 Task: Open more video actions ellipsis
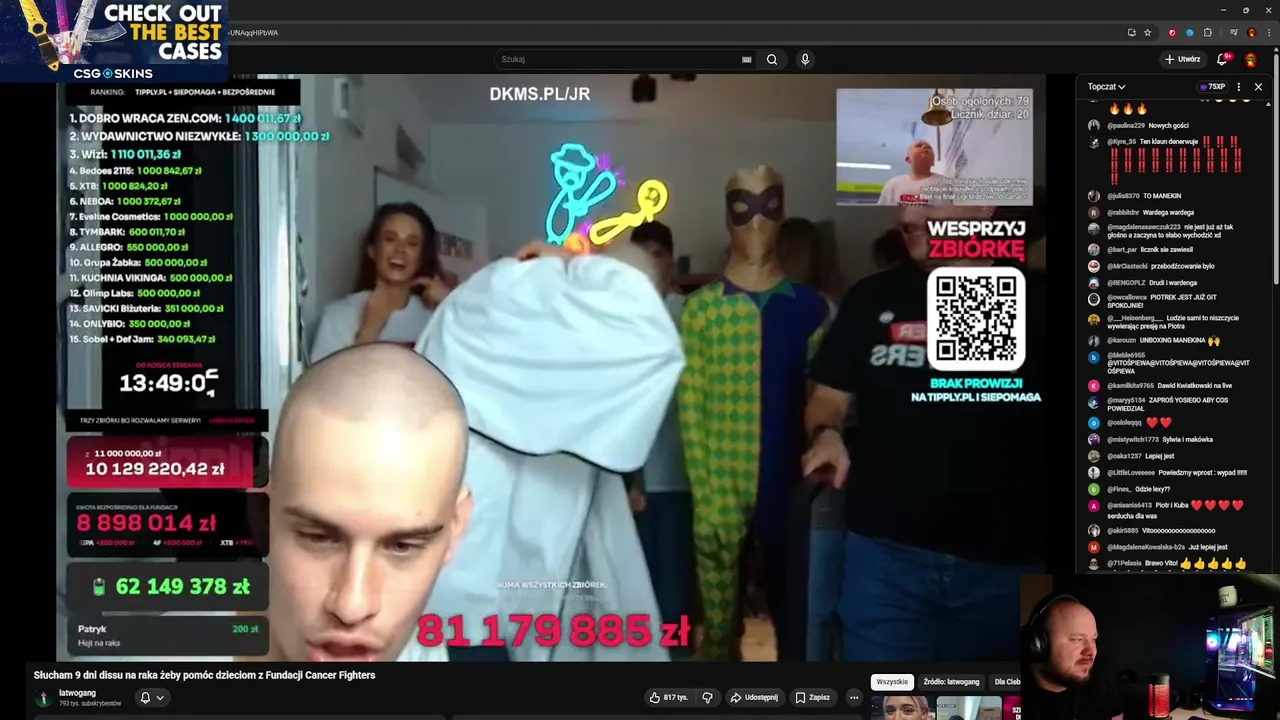click(854, 697)
